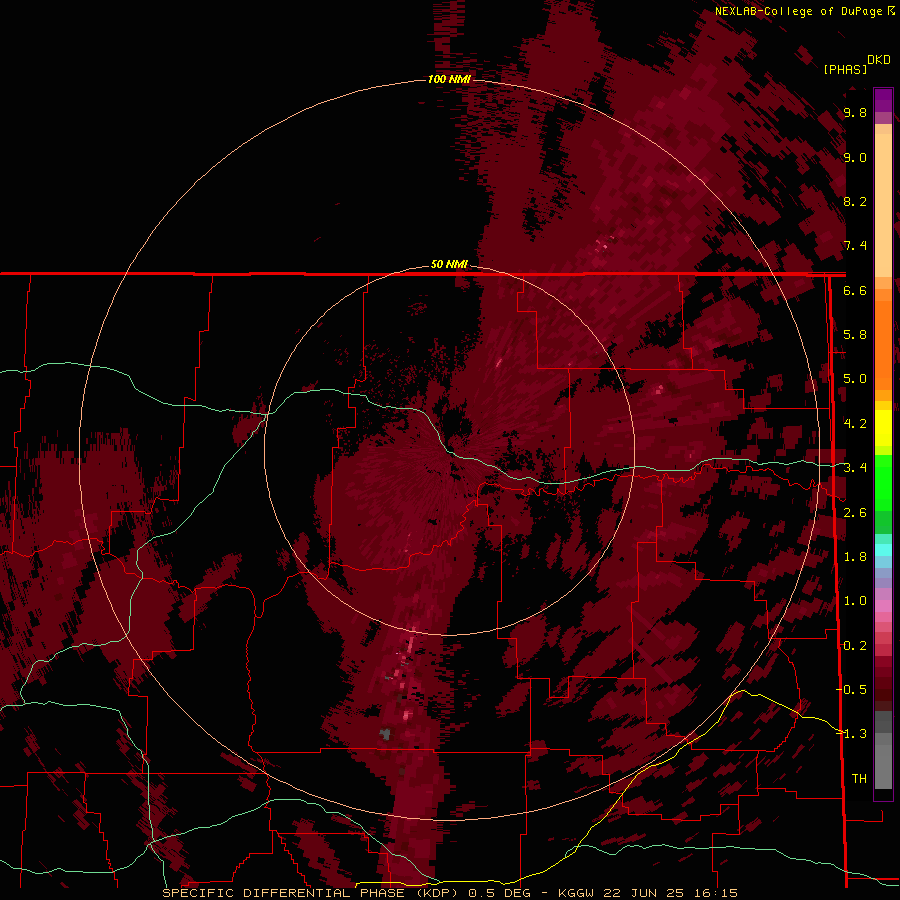Click the 1.8 value on the color scale
900x900 pixels.
click(x=855, y=557)
